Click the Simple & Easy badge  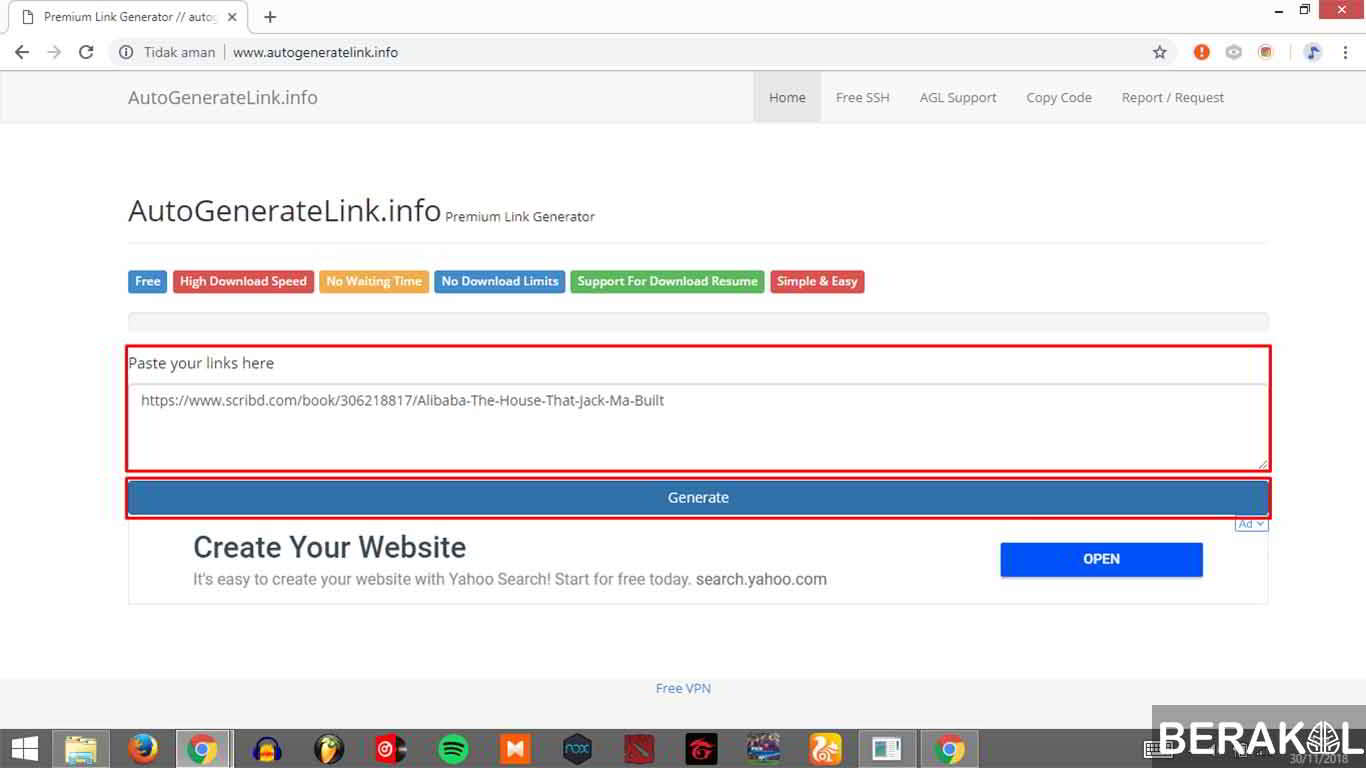tap(817, 281)
